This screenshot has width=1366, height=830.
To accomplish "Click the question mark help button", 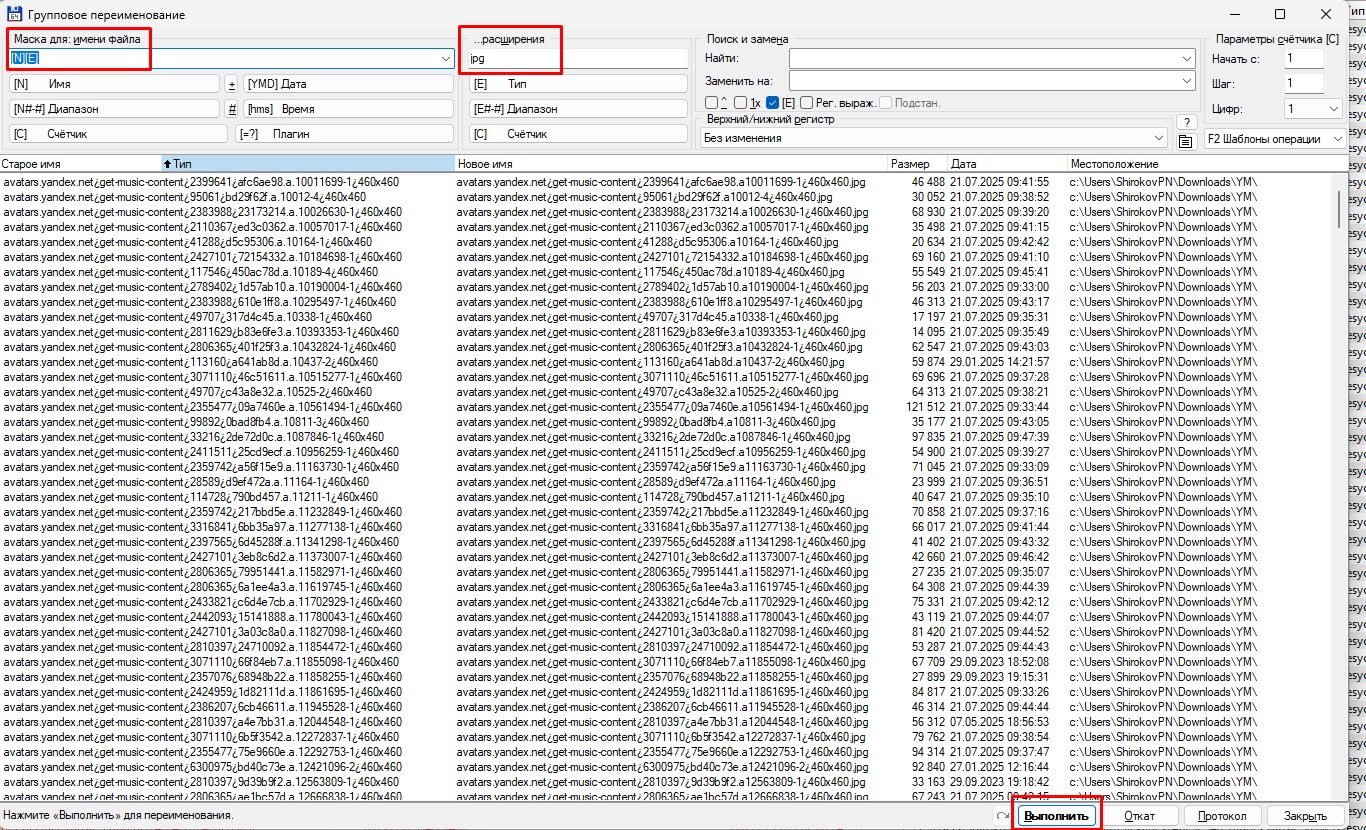I will (x=1185, y=122).
